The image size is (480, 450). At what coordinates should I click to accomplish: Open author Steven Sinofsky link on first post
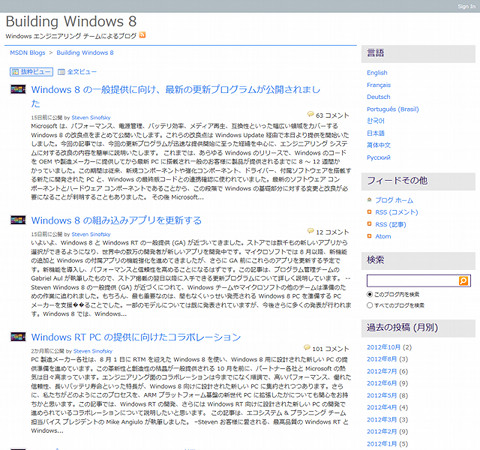click(x=91, y=118)
